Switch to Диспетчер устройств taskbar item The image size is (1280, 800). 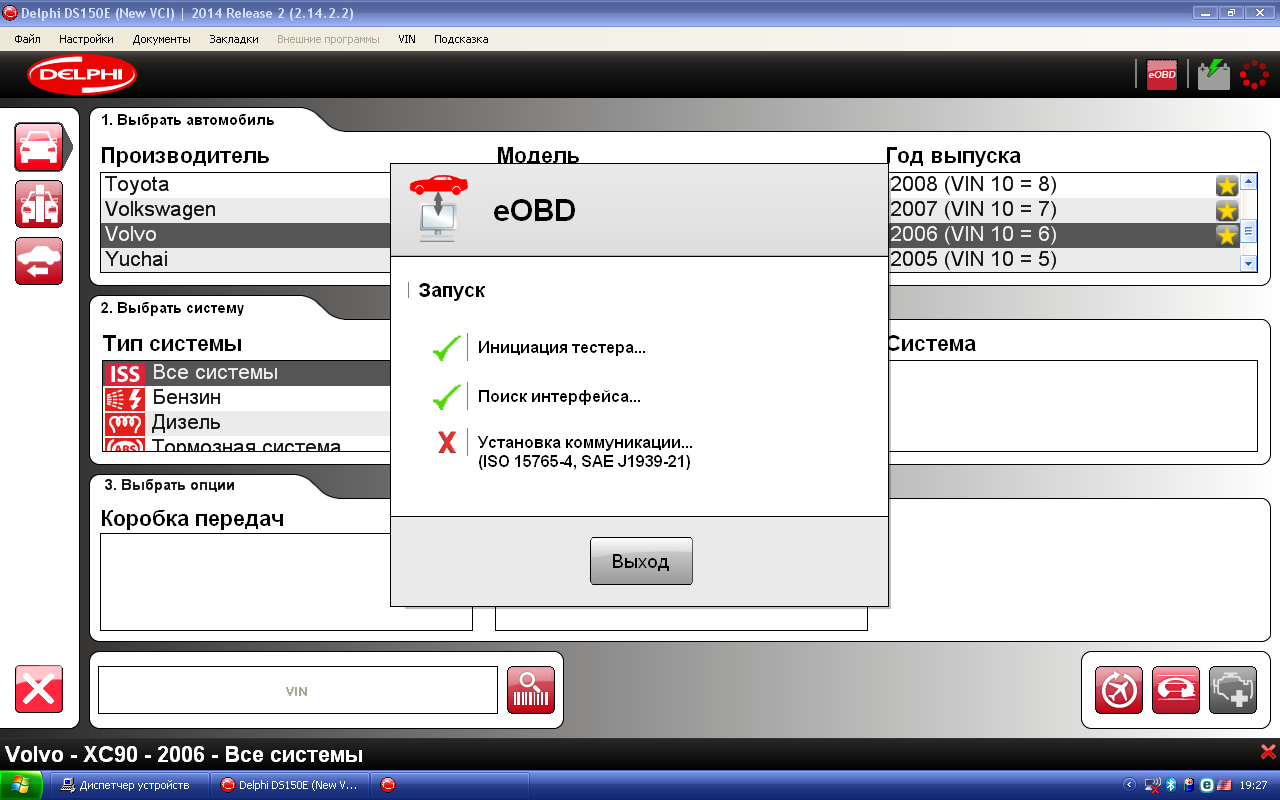(x=130, y=785)
